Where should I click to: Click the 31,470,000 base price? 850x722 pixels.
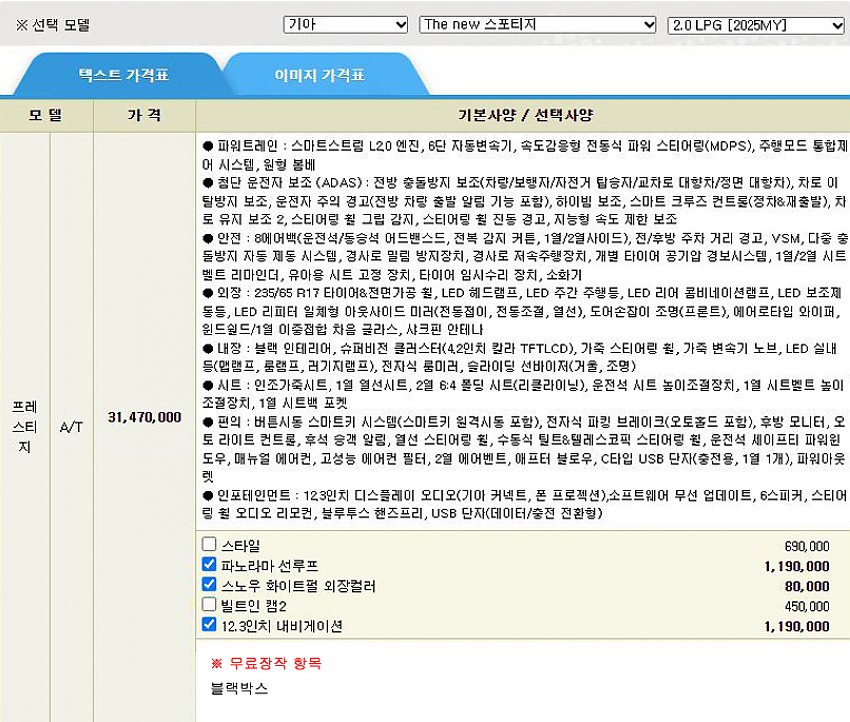tap(145, 416)
